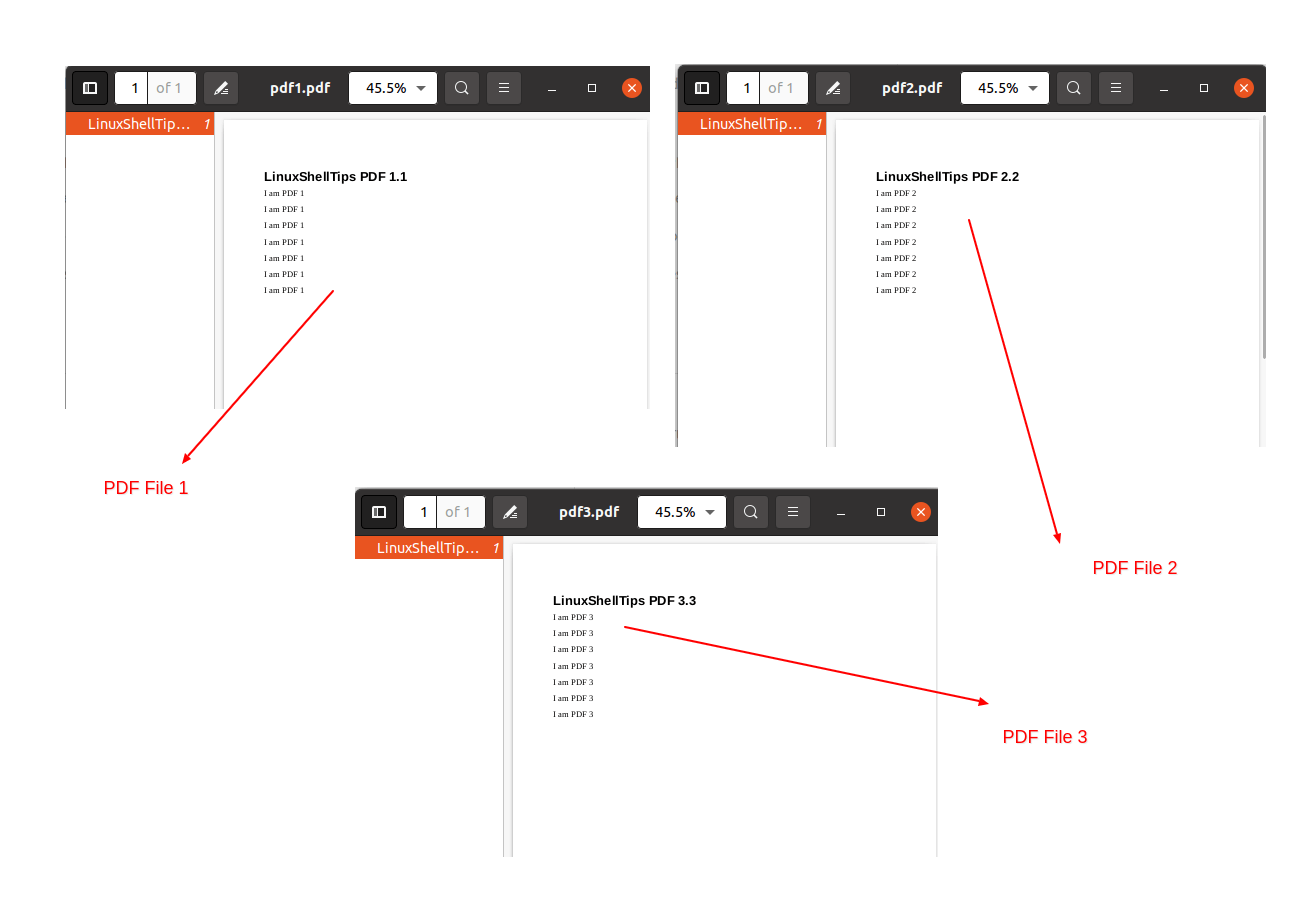
Task: Select LinuxShellTip outline entry in pdf3.pdf sidebar
Action: pyautogui.click(x=429, y=548)
